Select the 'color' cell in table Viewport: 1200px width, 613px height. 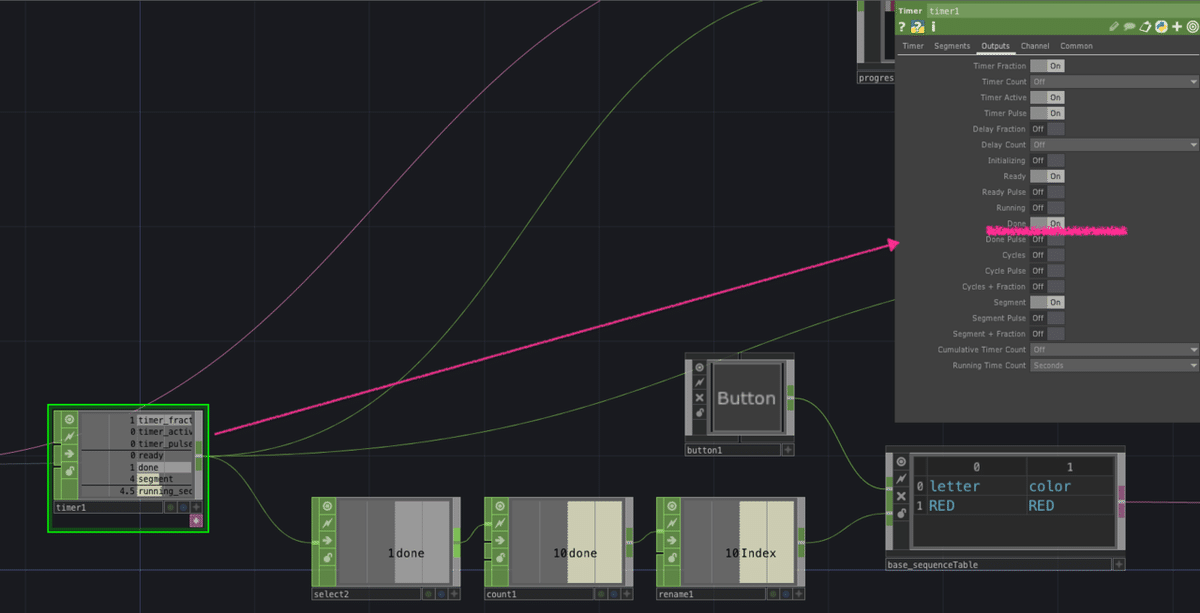pos(1069,486)
